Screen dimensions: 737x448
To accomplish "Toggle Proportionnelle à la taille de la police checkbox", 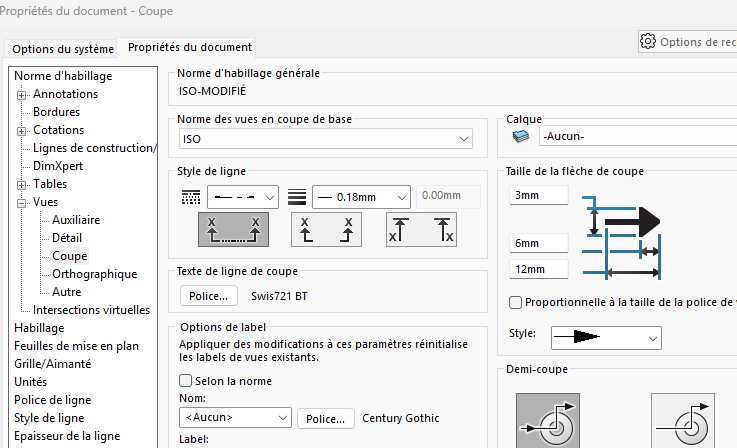I will [x=515, y=303].
